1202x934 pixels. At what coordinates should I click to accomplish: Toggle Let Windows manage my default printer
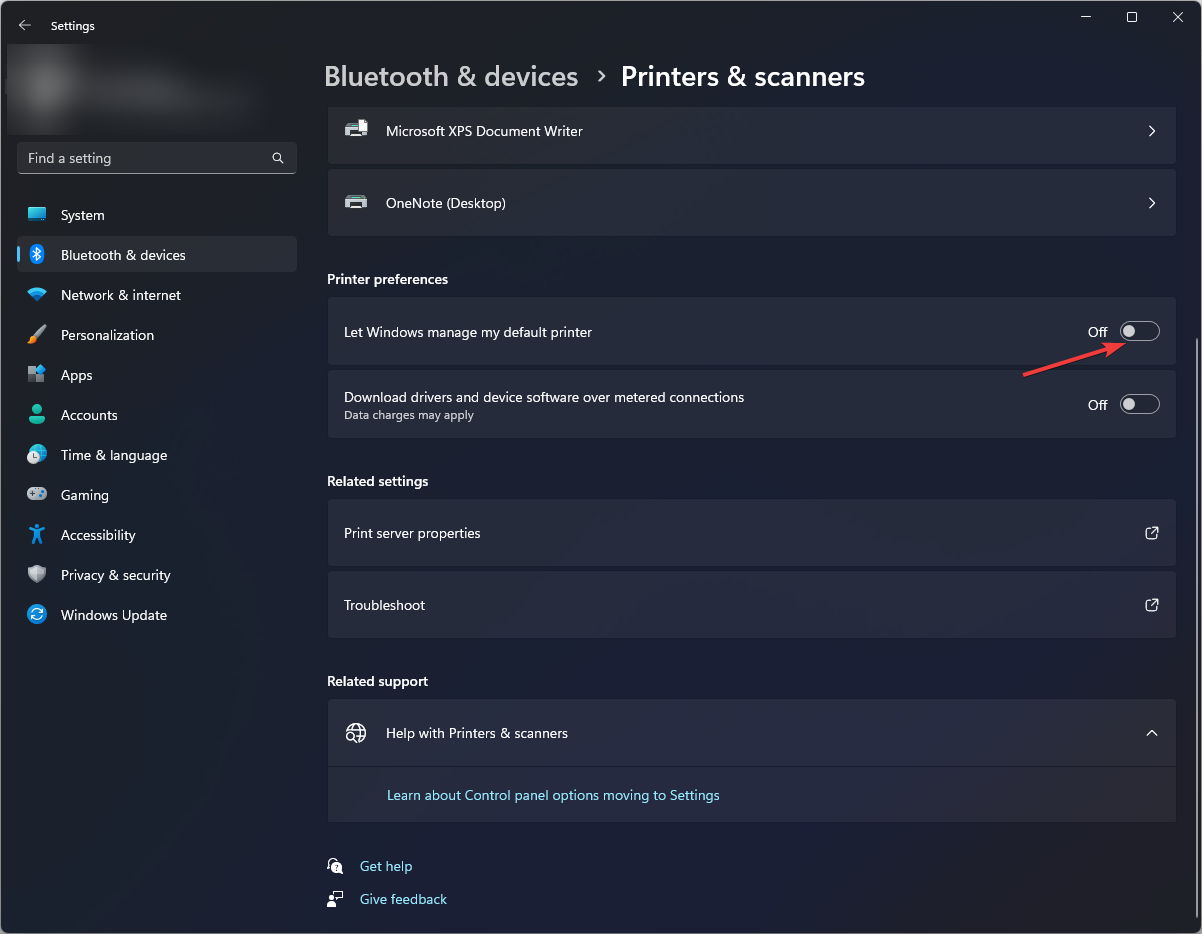point(1139,332)
